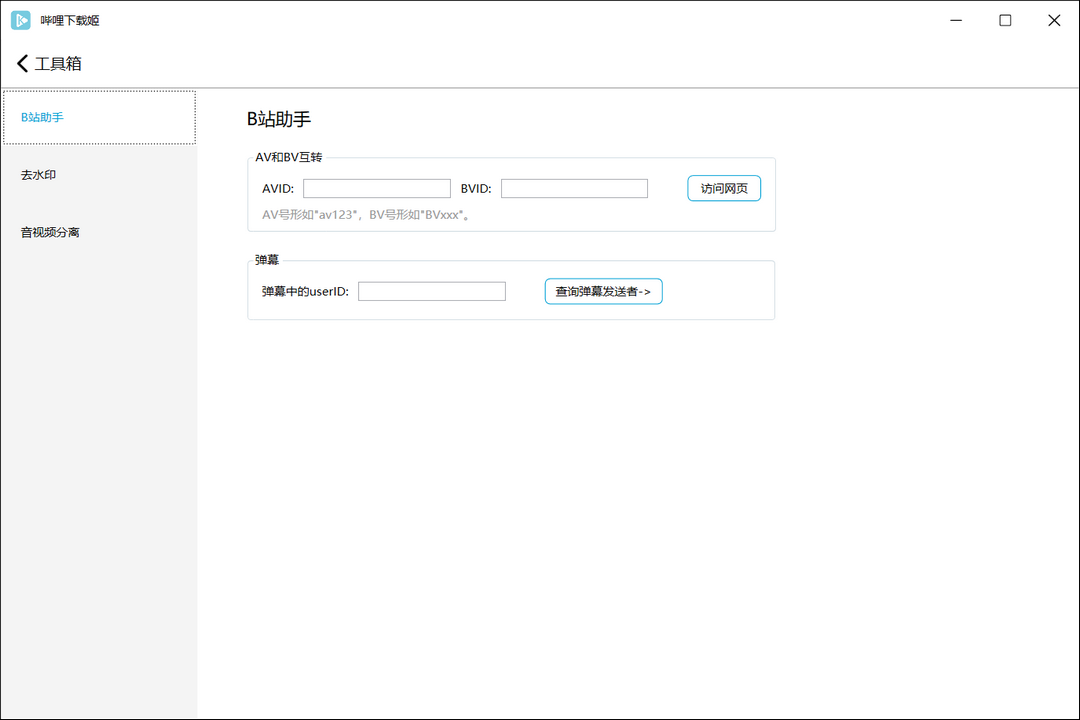Screen dimensions: 1080x720
Task: Click the 访问网页 button
Action: click(723, 188)
